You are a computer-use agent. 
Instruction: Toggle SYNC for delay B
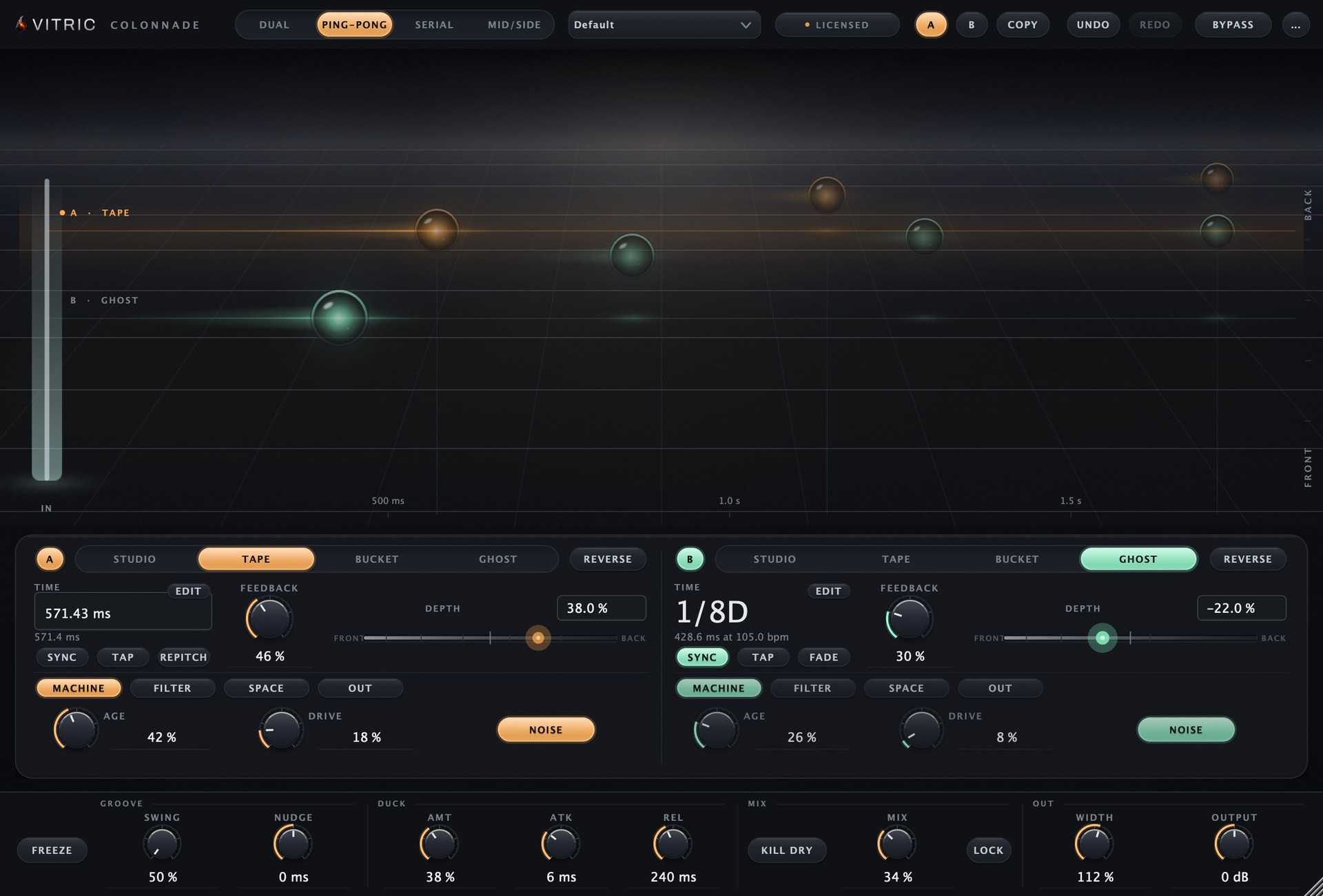702,657
